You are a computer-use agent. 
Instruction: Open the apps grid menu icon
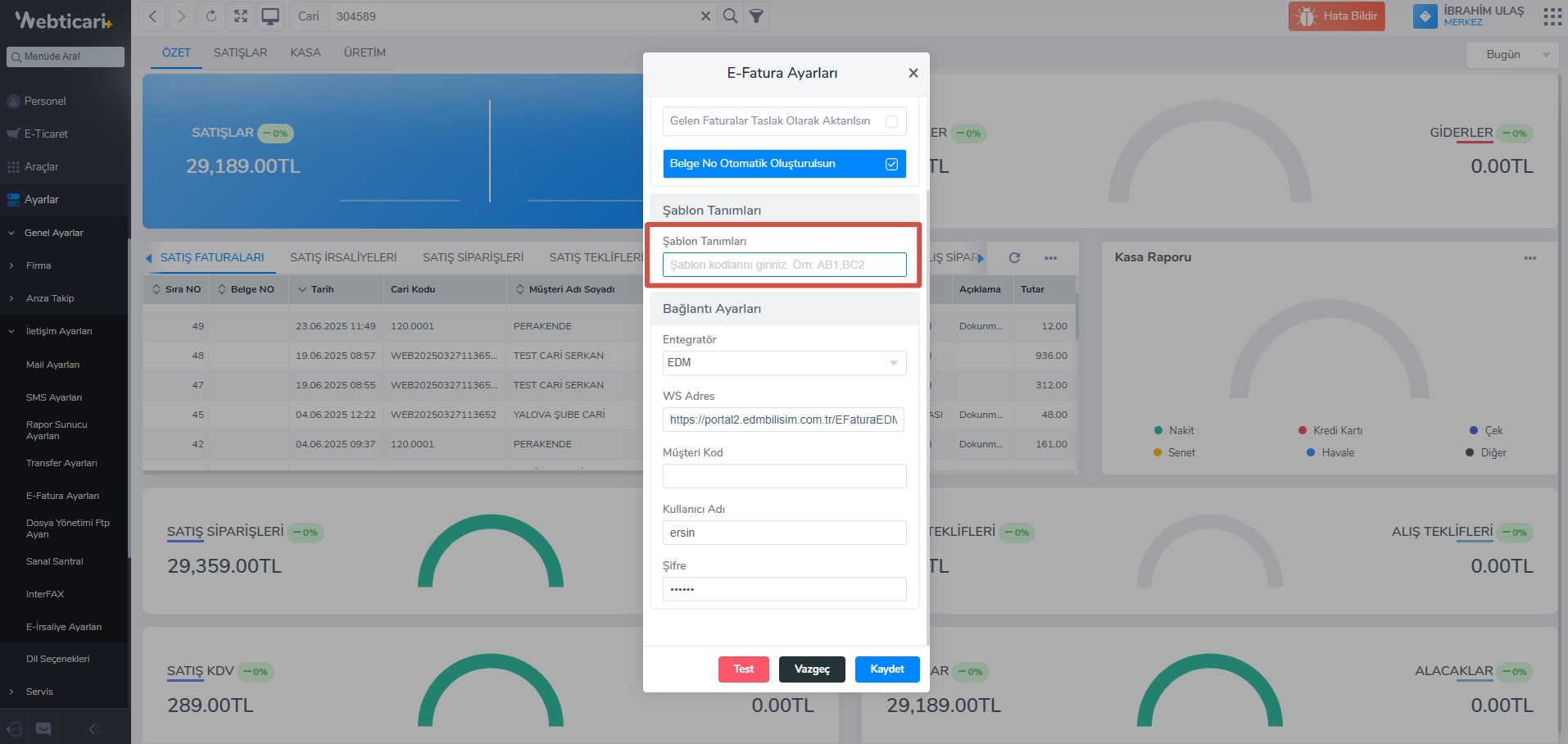(1552, 16)
